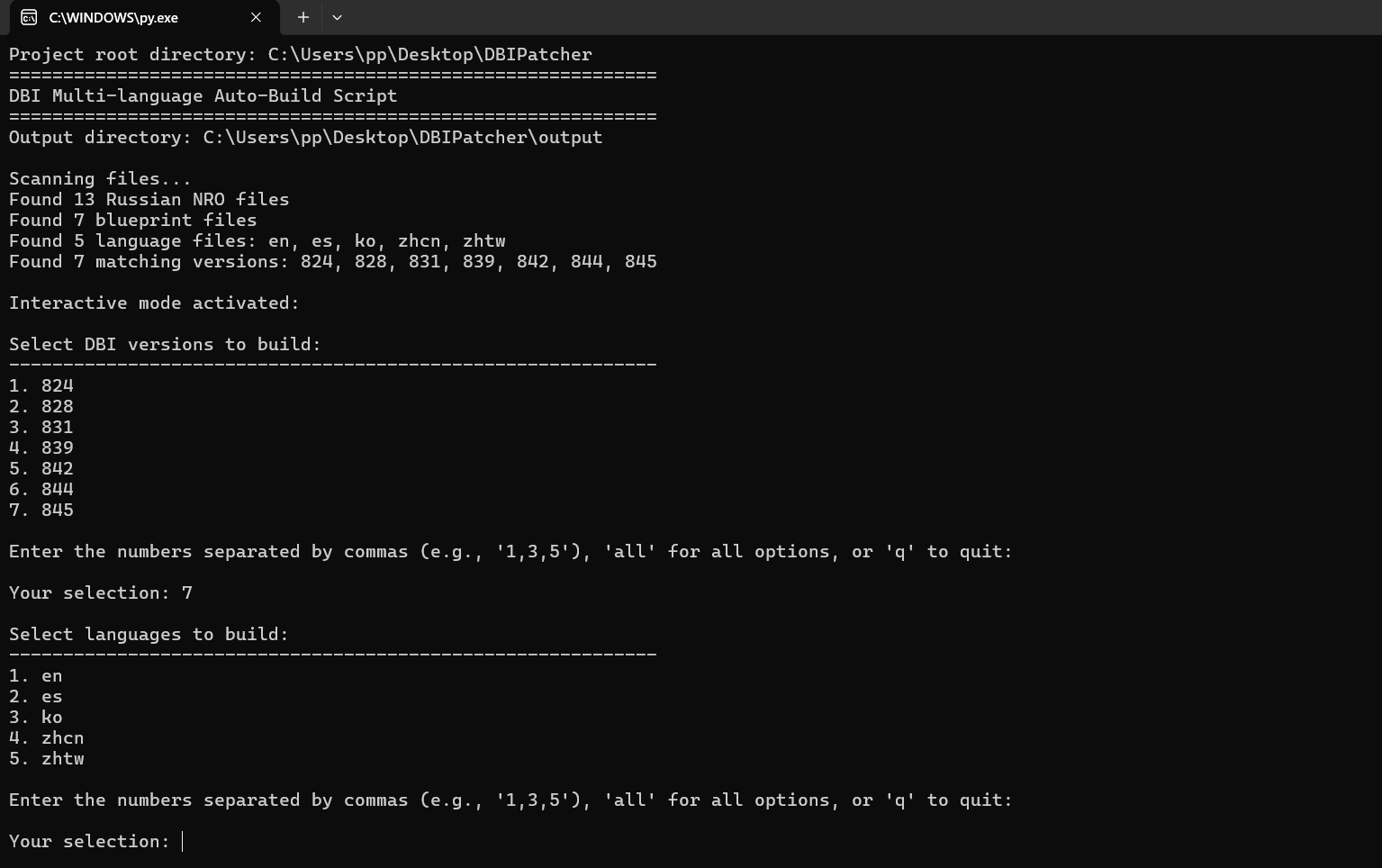
Task: Click language option '3. ko'
Action: click(x=36, y=717)
